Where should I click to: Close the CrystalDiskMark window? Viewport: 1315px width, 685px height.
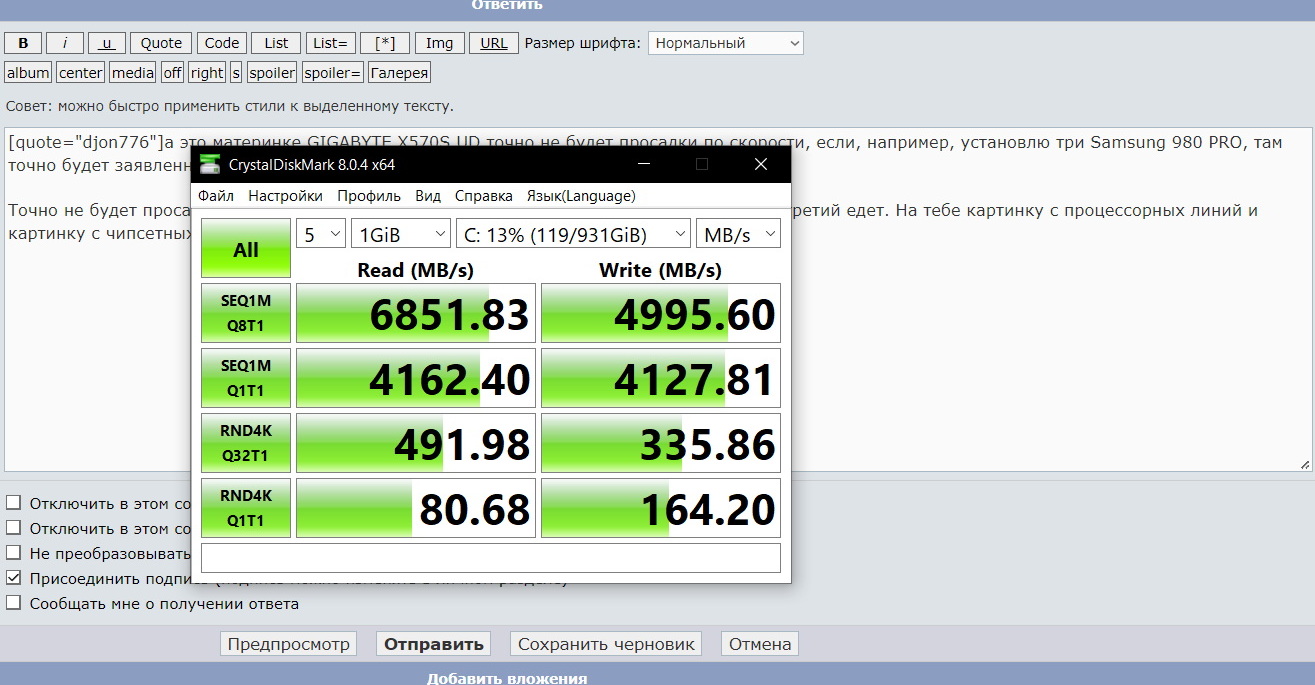pyautogui.click(x=761, y=164)
